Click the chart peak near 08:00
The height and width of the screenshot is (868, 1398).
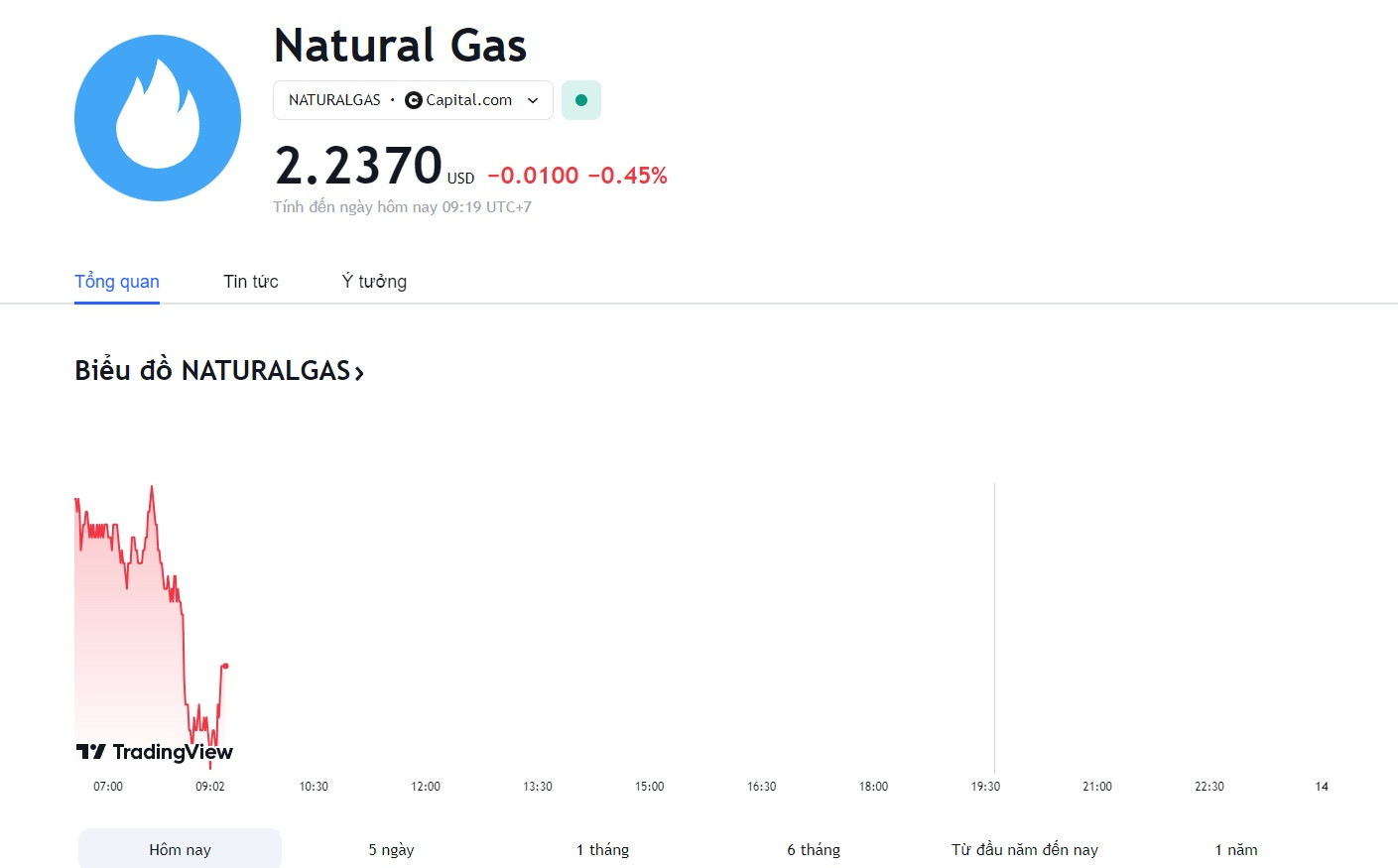point(152,486)
